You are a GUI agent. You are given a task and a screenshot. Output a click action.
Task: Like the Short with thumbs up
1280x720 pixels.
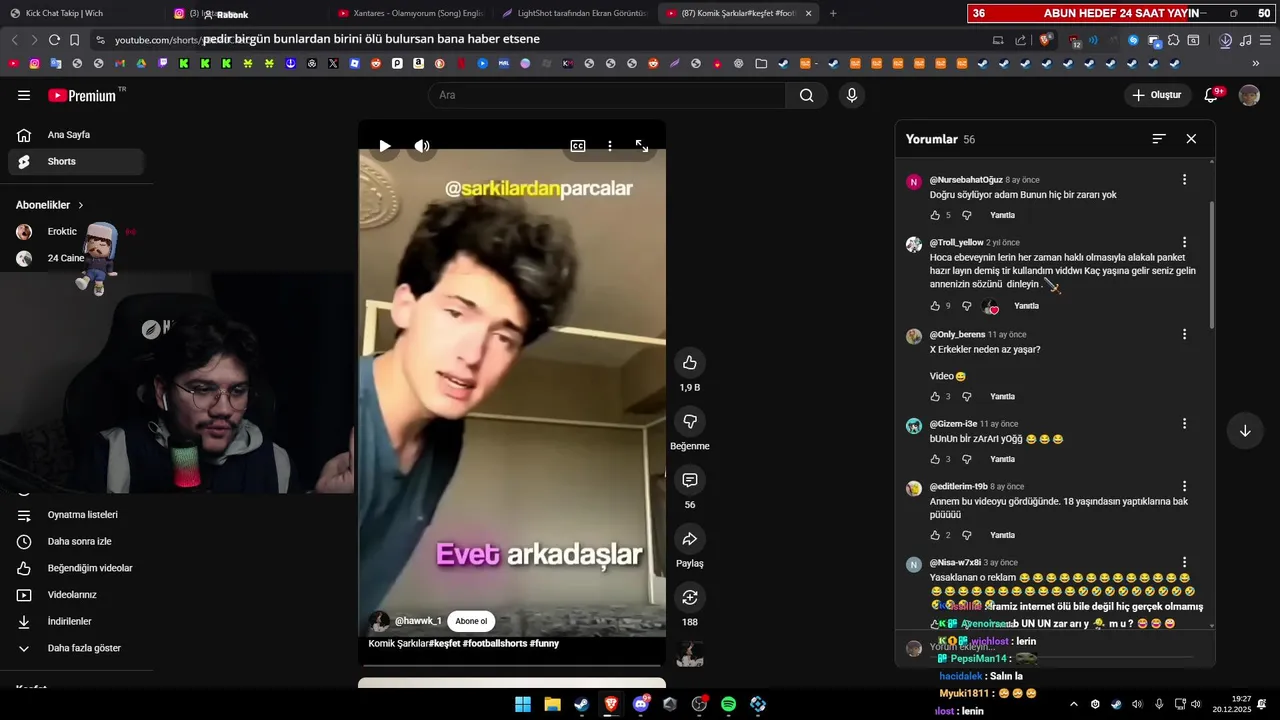(690, 362)
